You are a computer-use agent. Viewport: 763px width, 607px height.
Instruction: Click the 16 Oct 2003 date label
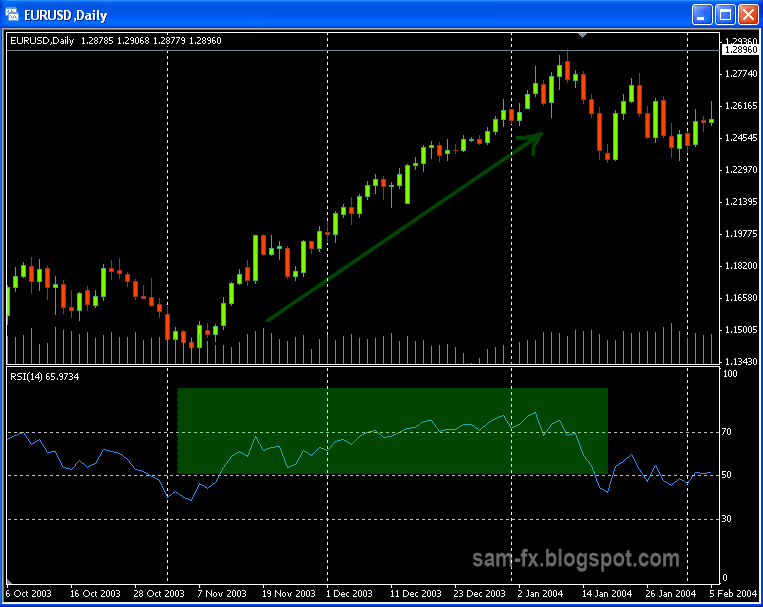click(95, 593)
